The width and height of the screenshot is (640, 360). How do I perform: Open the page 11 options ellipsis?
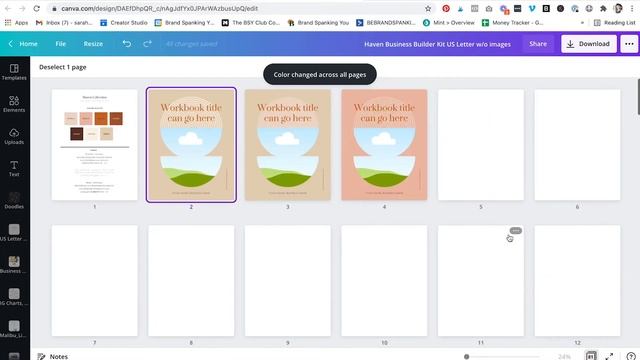[516, 231]
